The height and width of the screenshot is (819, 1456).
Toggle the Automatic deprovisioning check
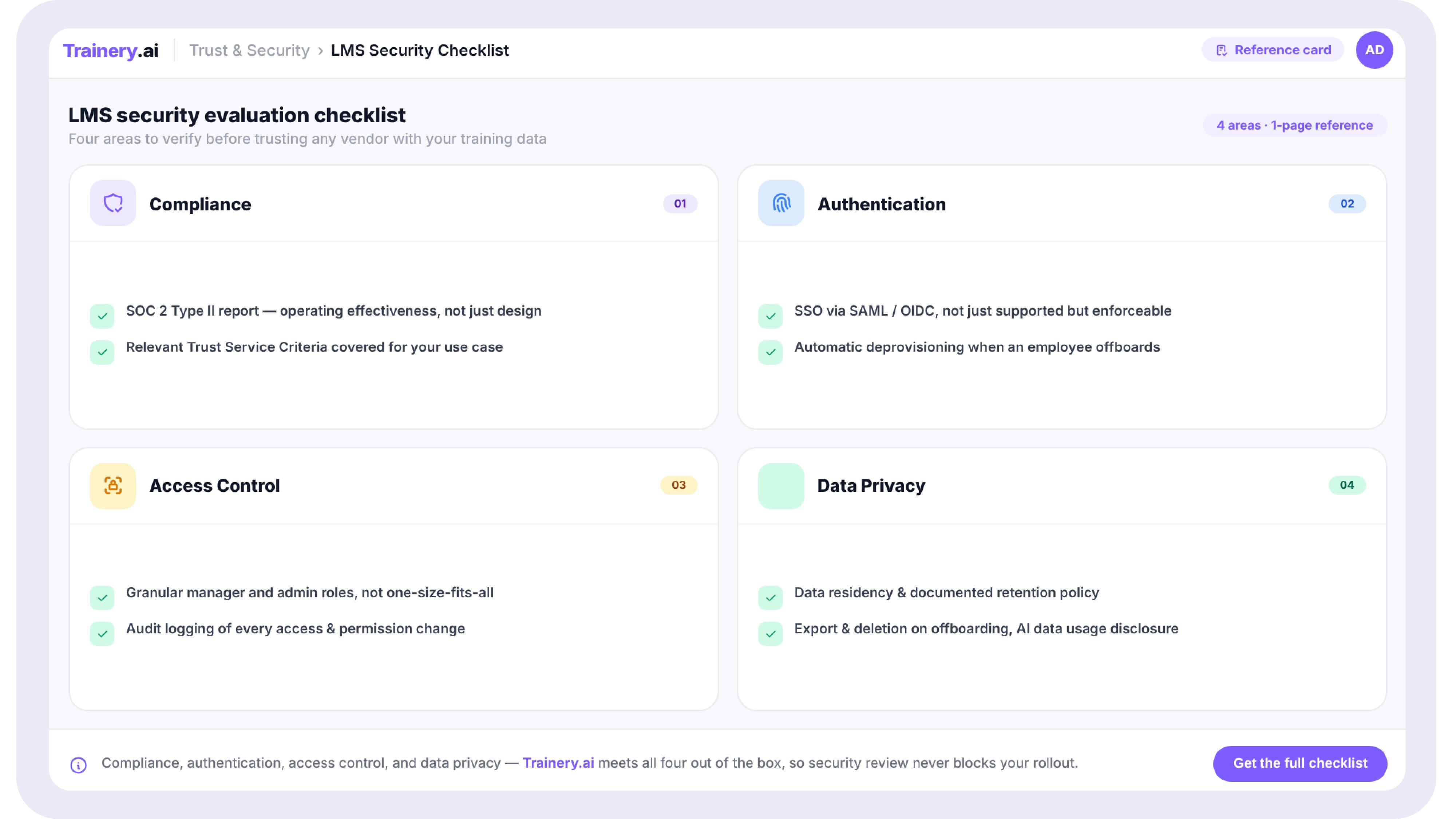click(x=770, y=352)
